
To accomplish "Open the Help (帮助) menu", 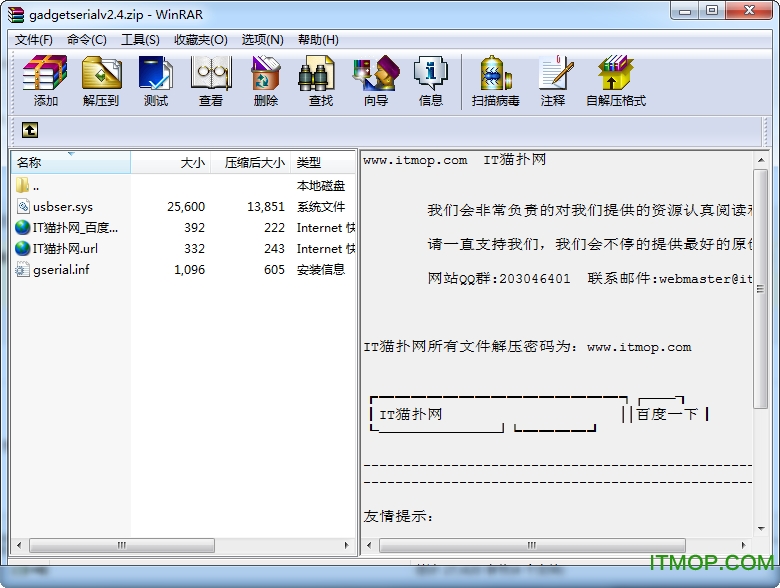I will (318, 40).
